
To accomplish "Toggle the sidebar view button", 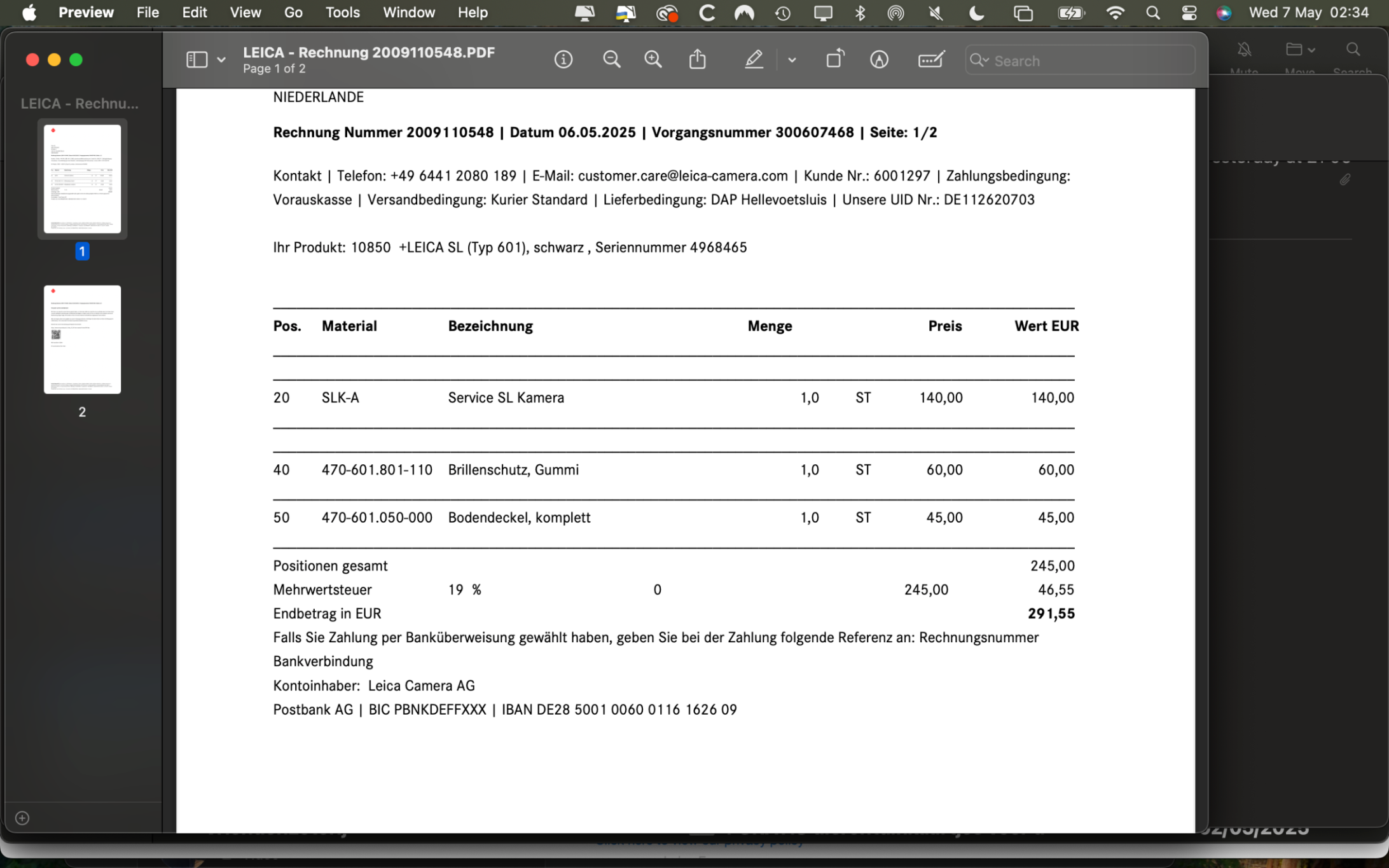I will pos(197,60).
